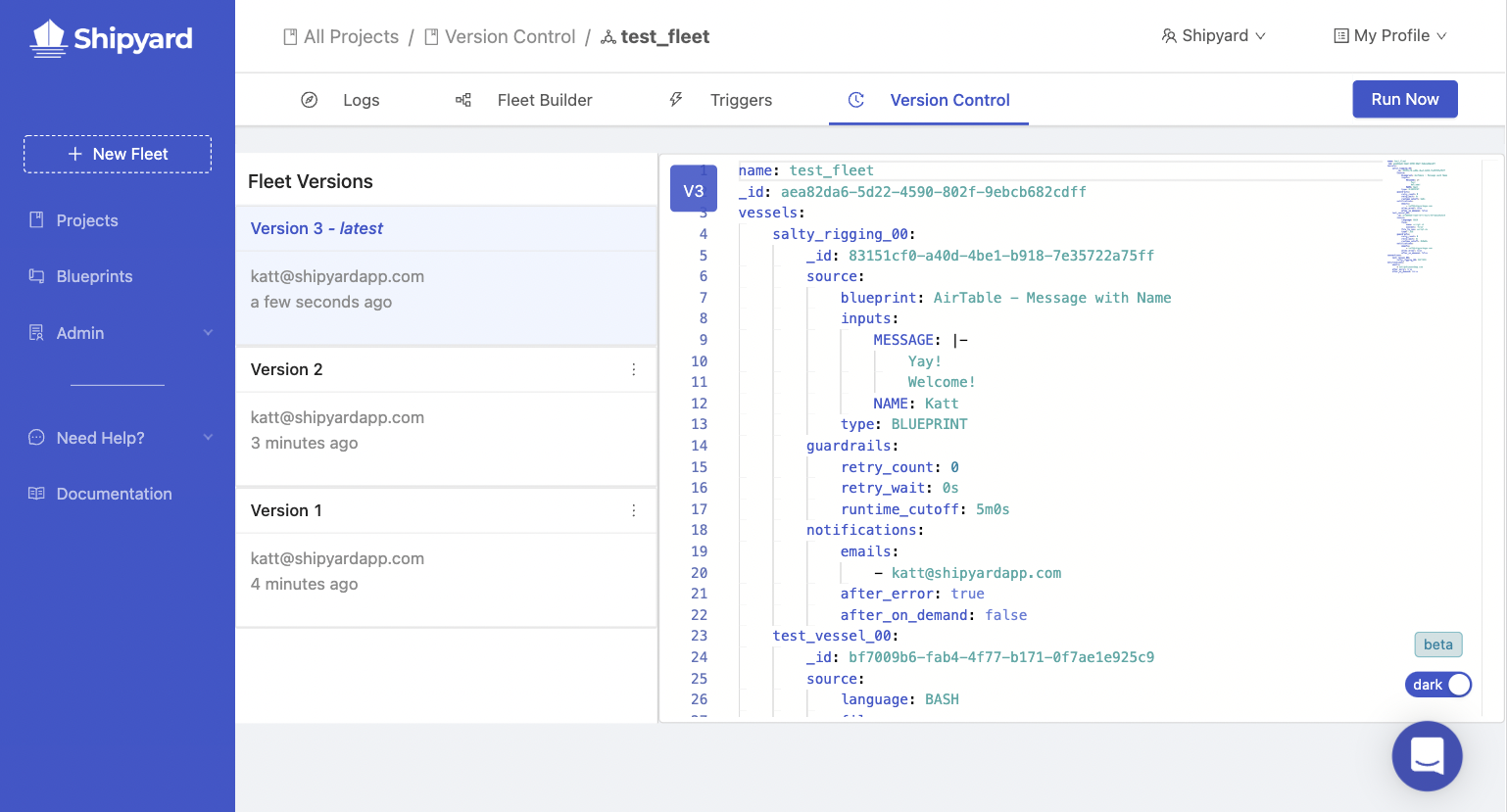Open Version 2 options menu dots
1507x812 pixels.
coord(634,369)
